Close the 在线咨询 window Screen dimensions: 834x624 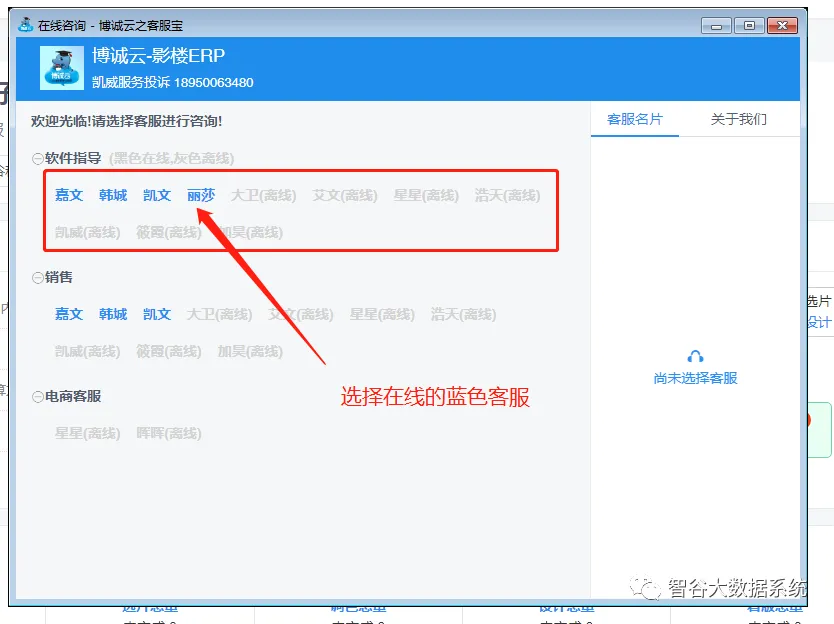(783, 25)
